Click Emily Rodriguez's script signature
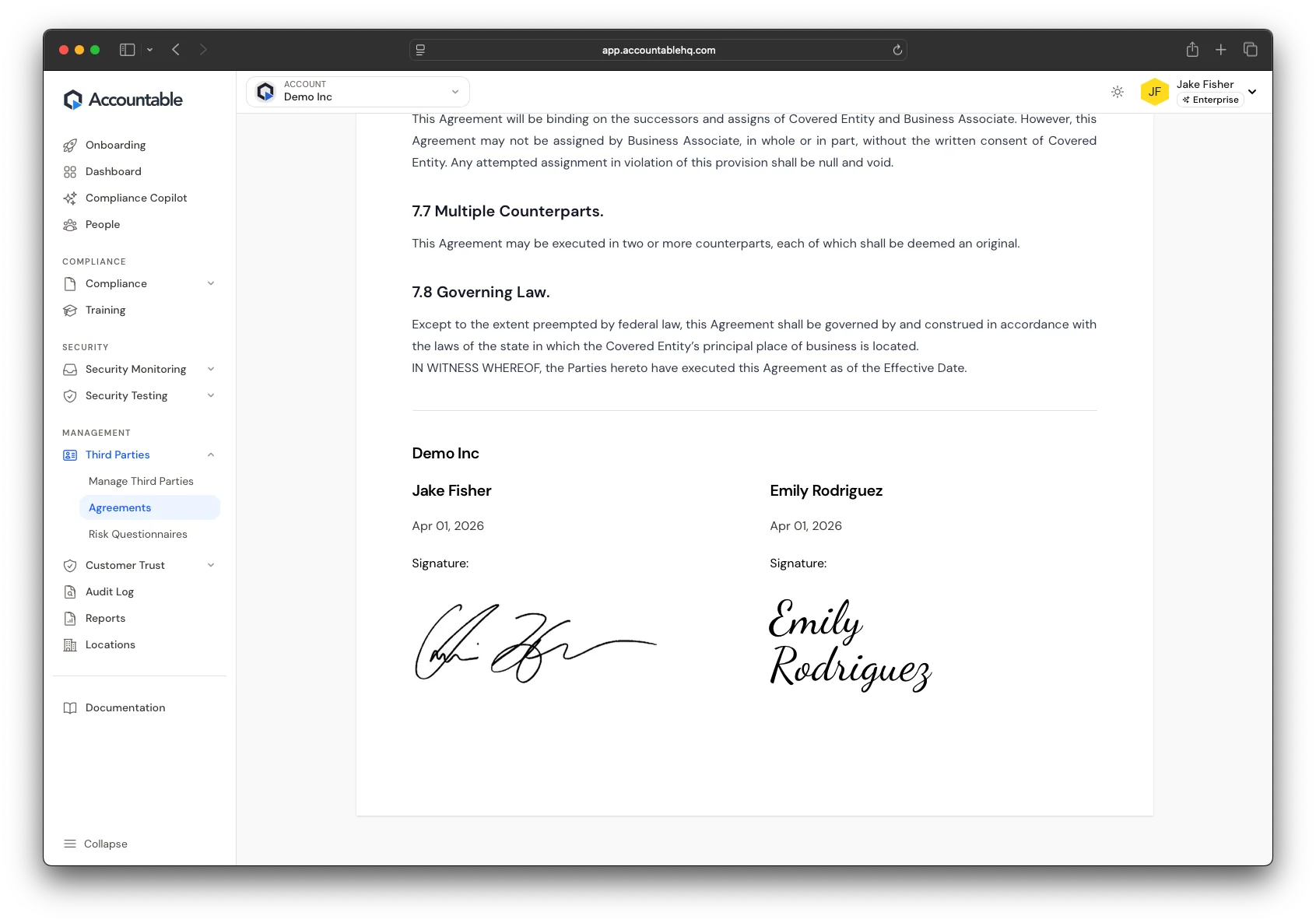1316x923 pixels. coord(850,645)
